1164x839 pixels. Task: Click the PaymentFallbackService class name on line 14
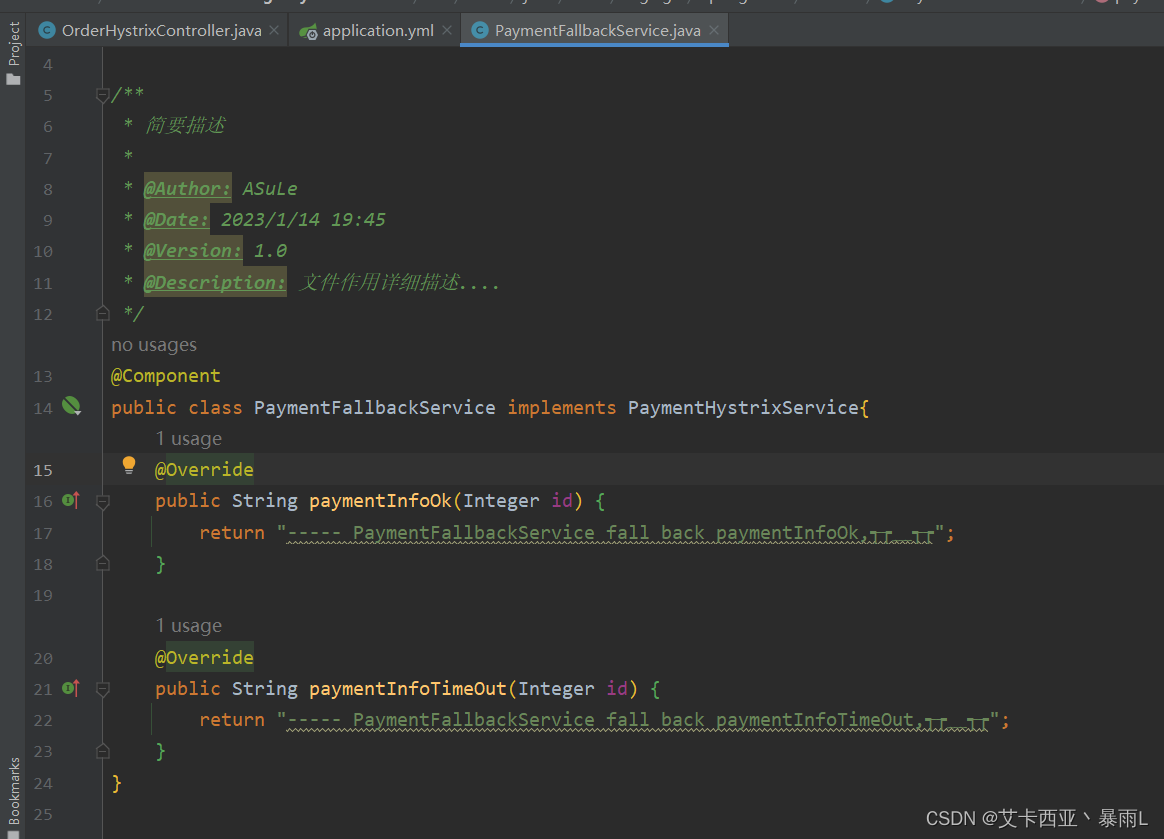click(x=374, y=408)
